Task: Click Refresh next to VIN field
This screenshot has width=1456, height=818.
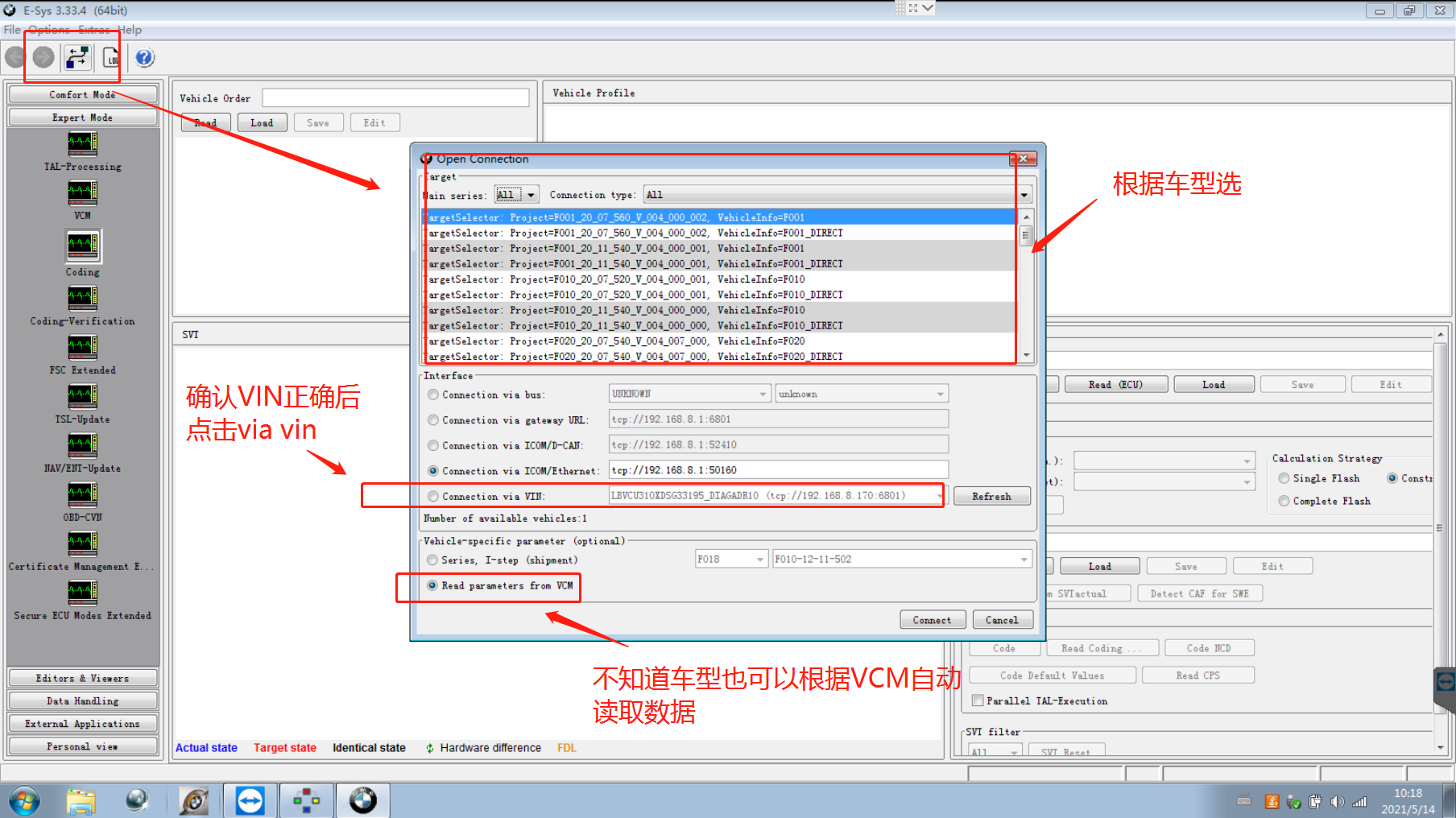Action: point(992,496)
